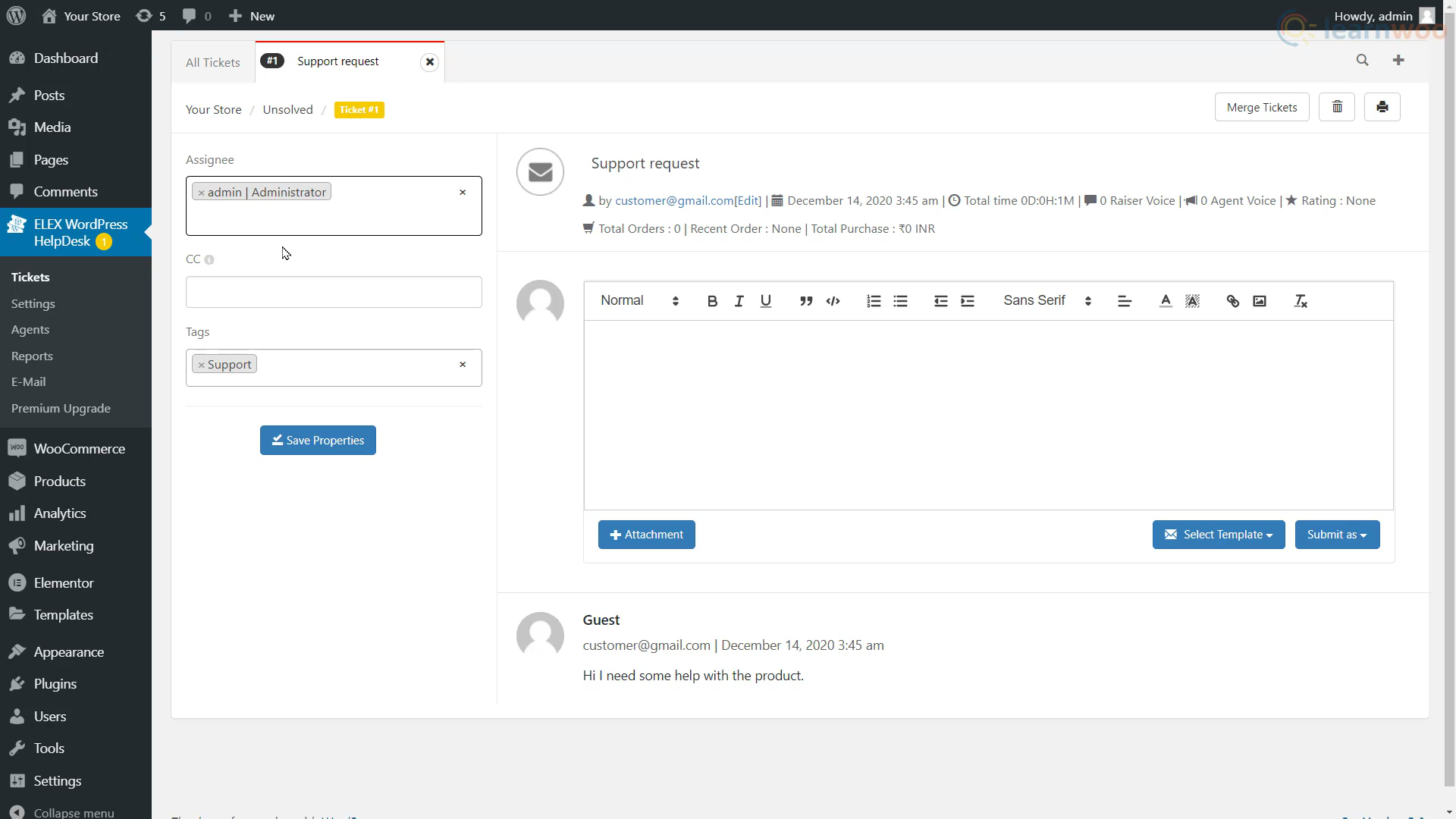Open Plugins menu in sidebar
This screenshot has width=1456, height=819.
76,684
